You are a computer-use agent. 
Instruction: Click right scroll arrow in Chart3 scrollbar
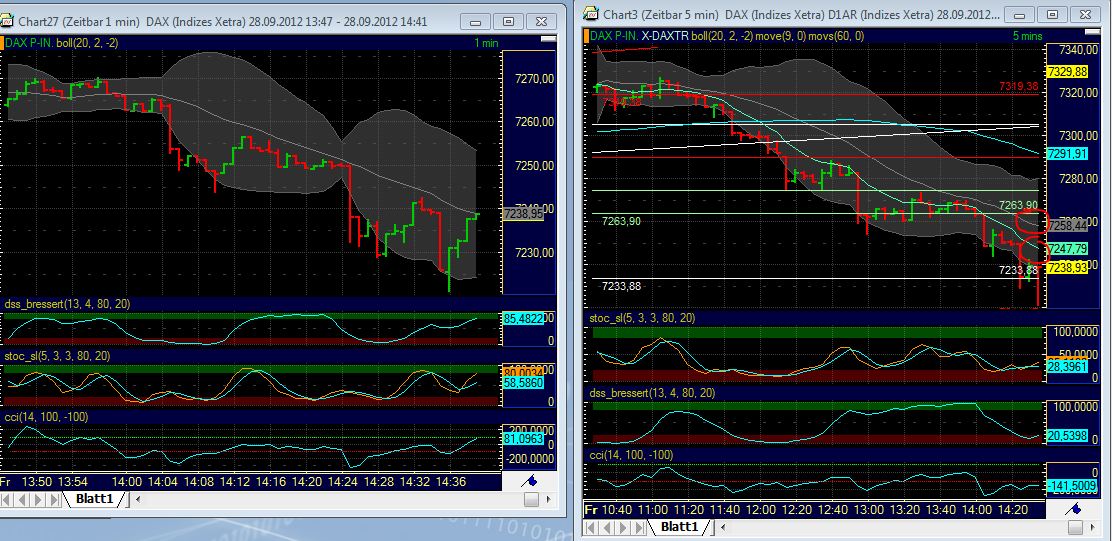[x=1095, y=527]
